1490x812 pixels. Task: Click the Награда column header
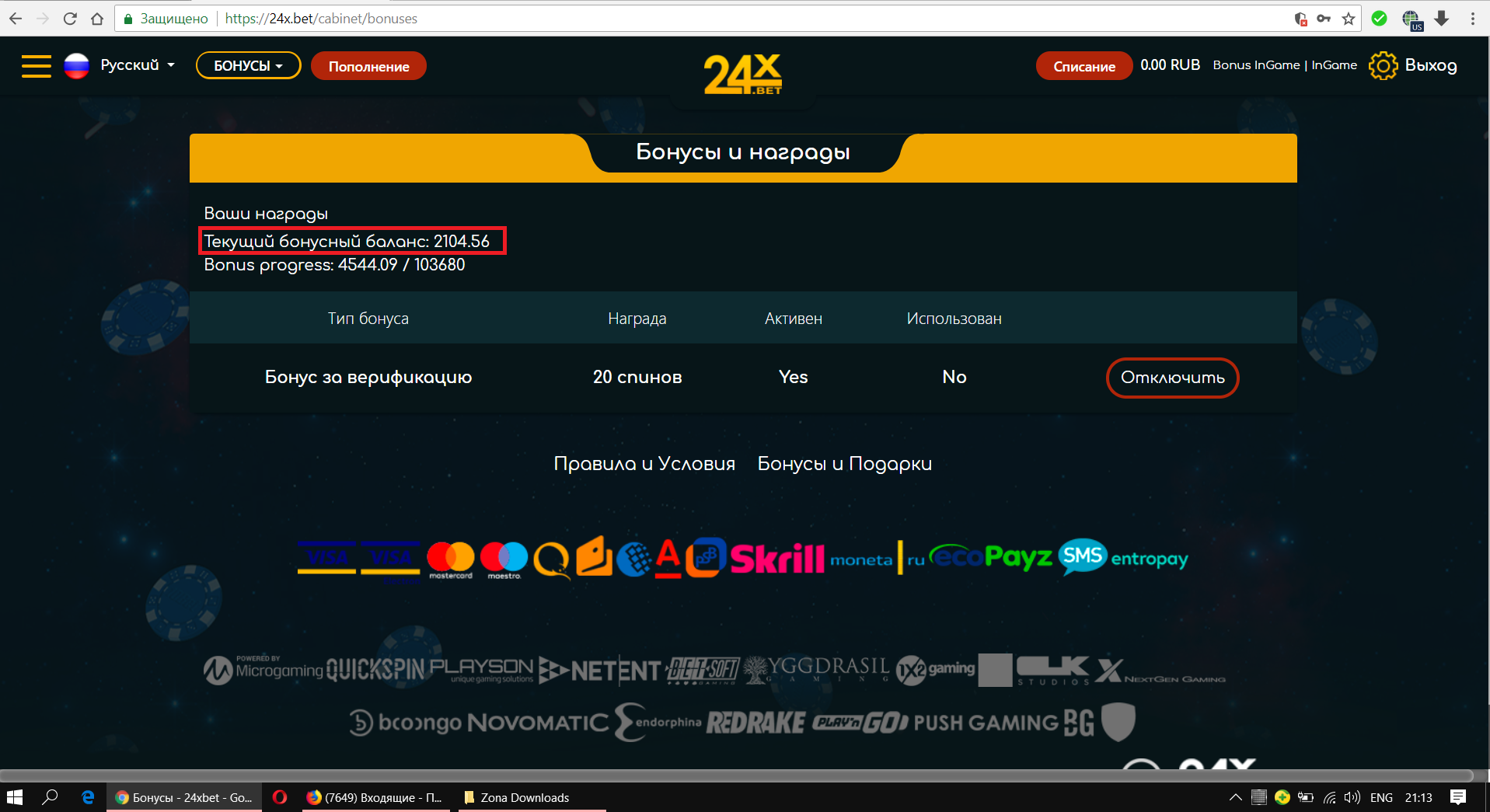(637, 319)
